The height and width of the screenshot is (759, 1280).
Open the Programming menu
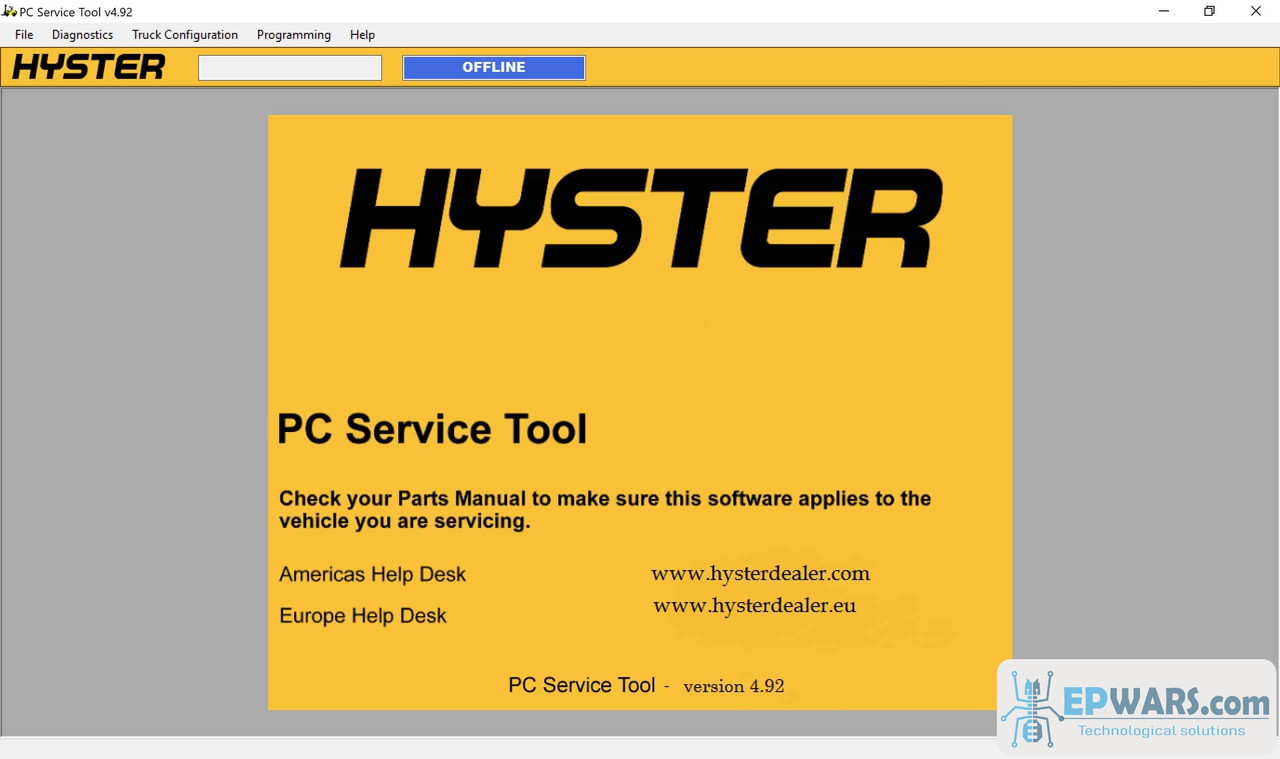(294, 35)
